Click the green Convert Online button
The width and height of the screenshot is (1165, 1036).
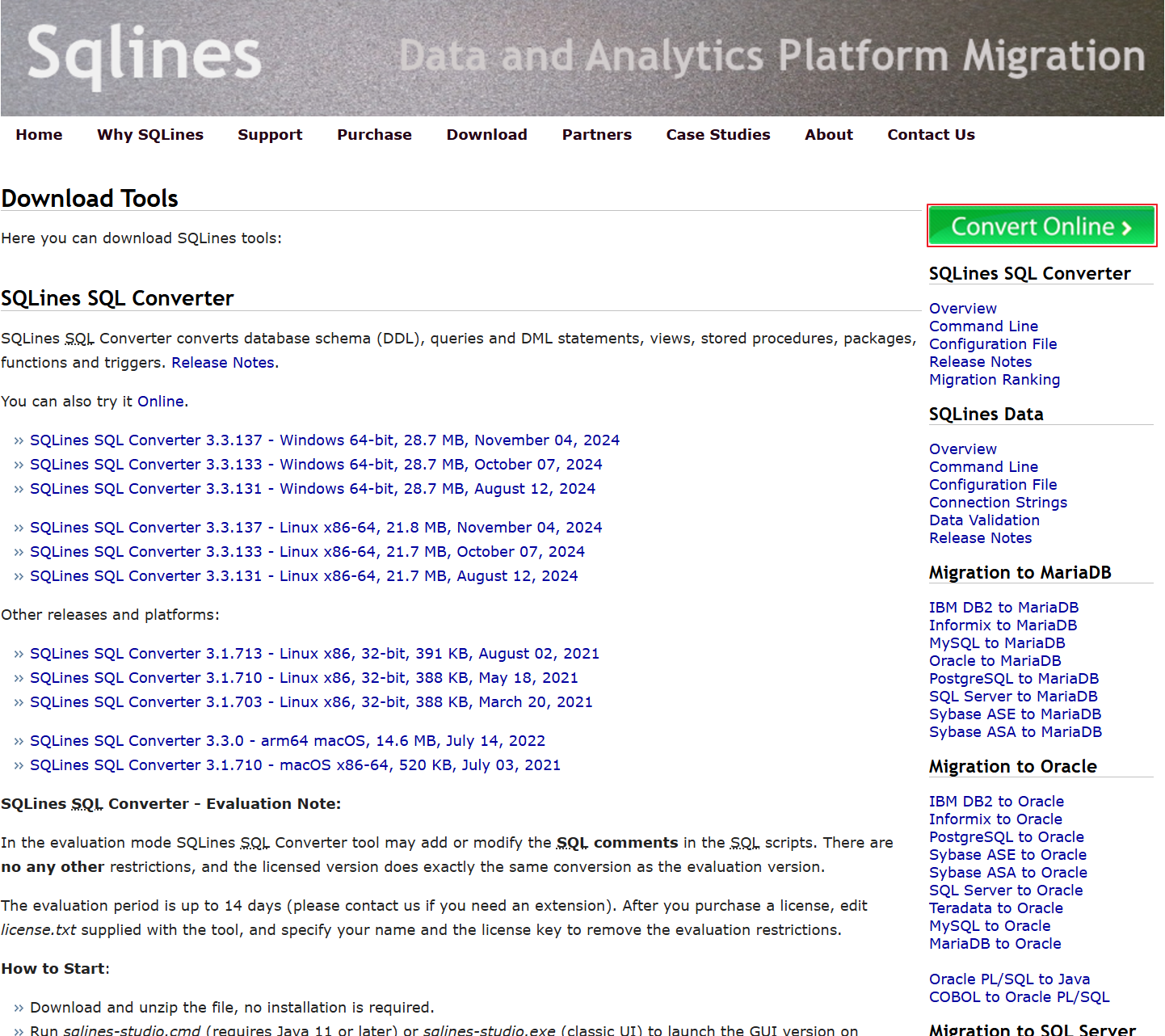point(1042,225)
